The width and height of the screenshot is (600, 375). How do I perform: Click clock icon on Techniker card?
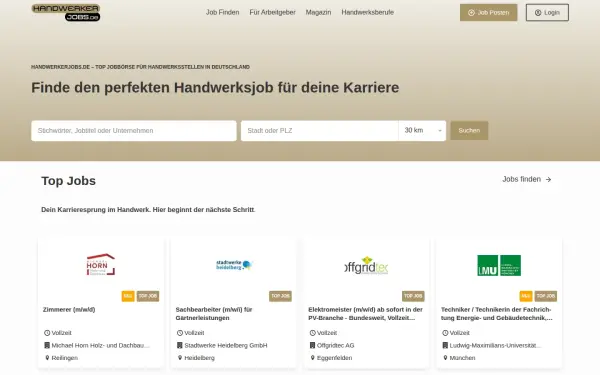coord(445,333)
